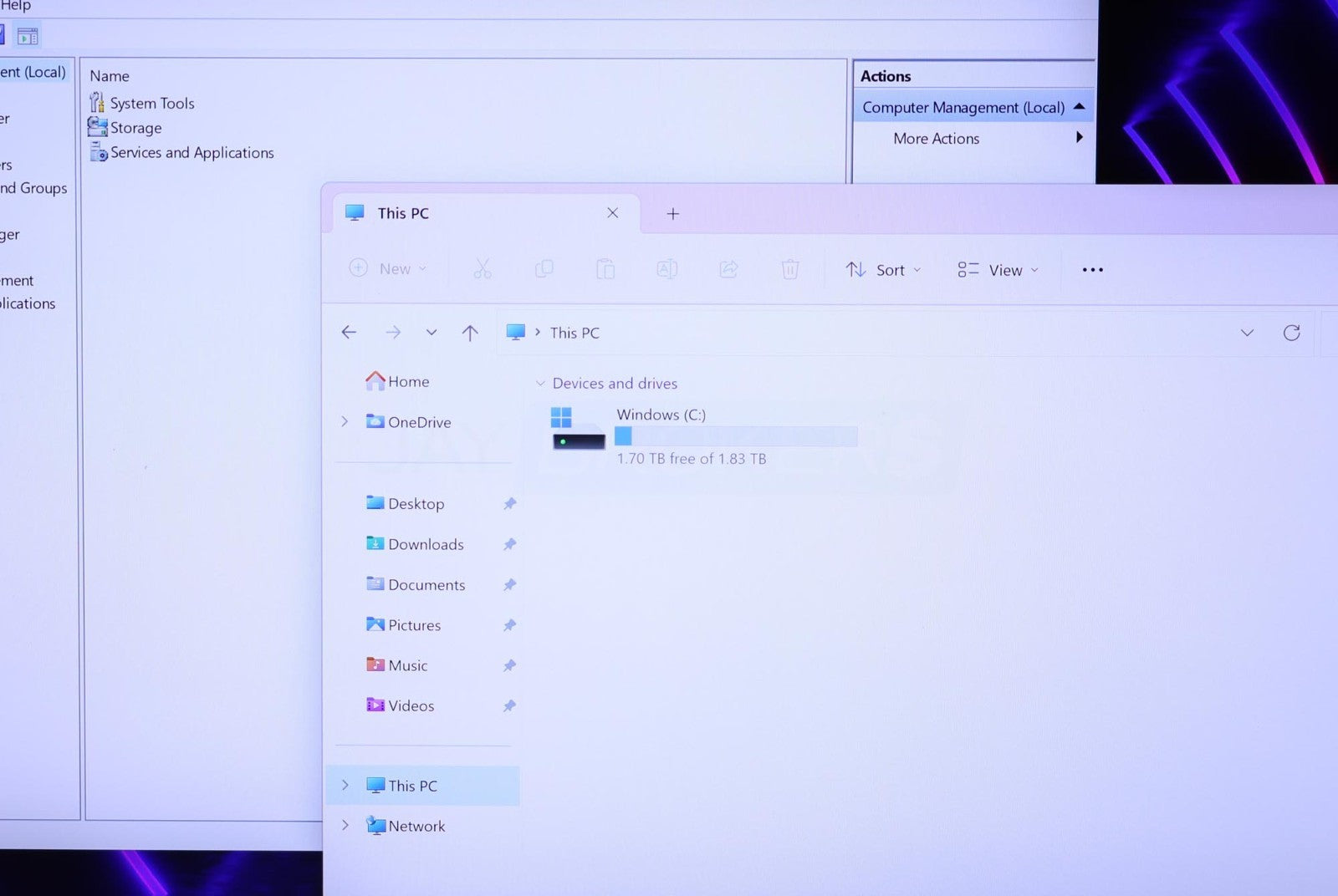1338x896 pixels.
Task: Click the Share icon in toolbar
Action: (728, 269)
